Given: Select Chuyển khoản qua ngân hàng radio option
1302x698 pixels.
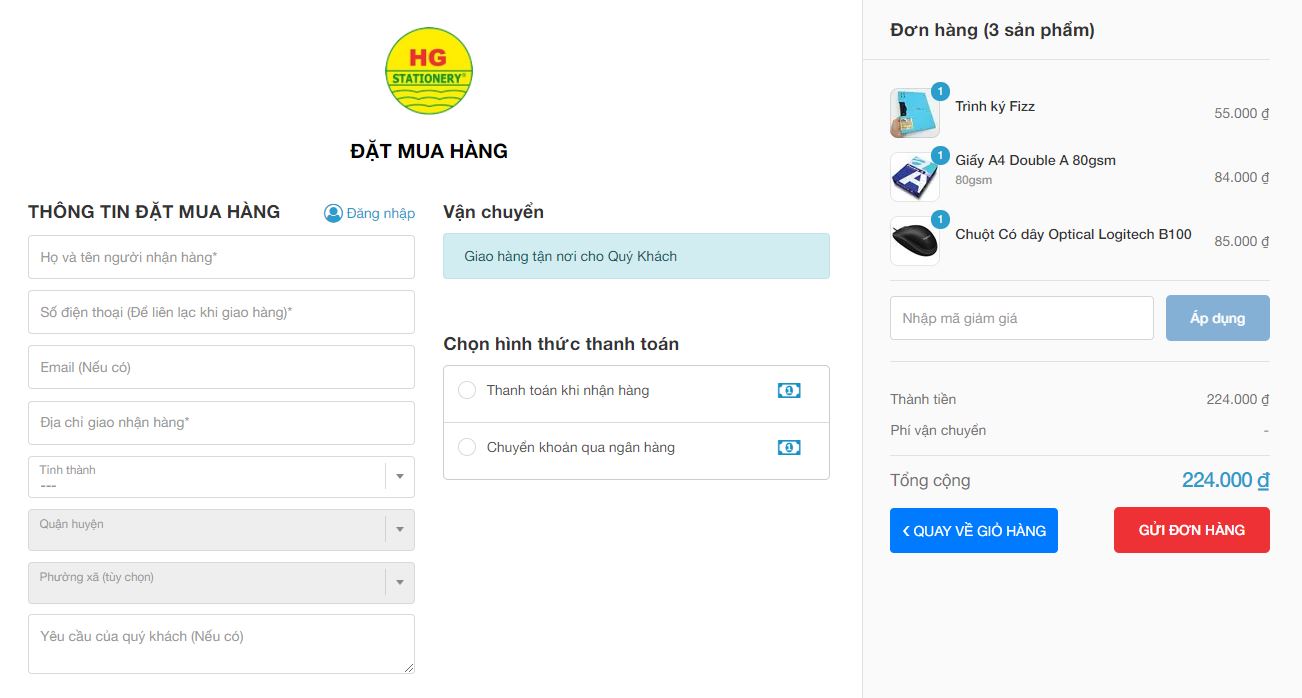Looking at the screenshot, I should point(467,447).
